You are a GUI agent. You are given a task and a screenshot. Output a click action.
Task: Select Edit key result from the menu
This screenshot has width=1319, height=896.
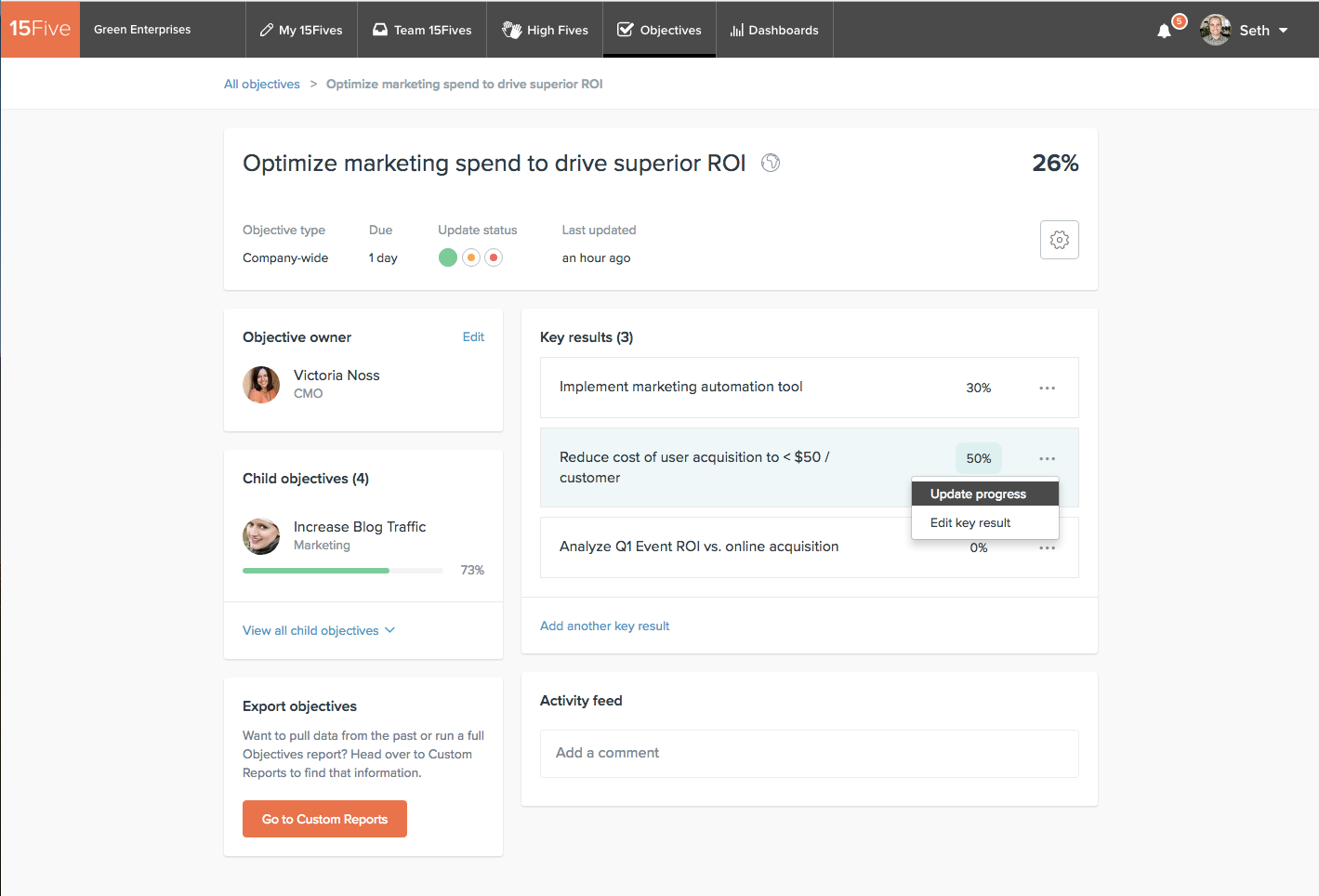(x=985, y=522)
